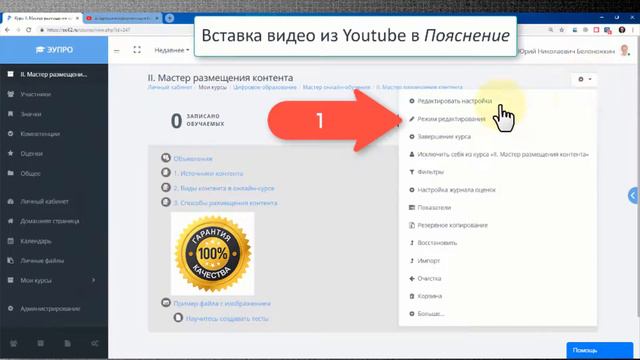The image size is (640, 360).
Task: Open Календарь in the sidebar
Action: (x=36, y=241)
